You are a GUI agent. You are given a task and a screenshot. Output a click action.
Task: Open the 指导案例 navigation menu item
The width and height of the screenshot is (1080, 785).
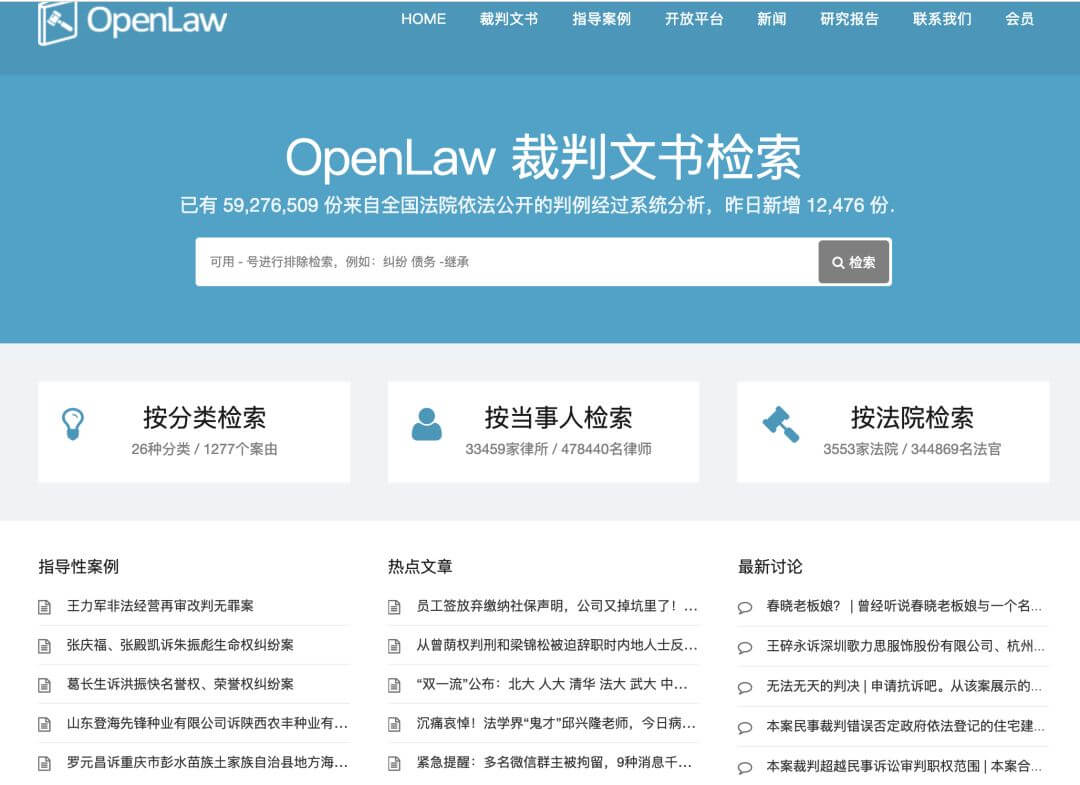coord(603,18)
